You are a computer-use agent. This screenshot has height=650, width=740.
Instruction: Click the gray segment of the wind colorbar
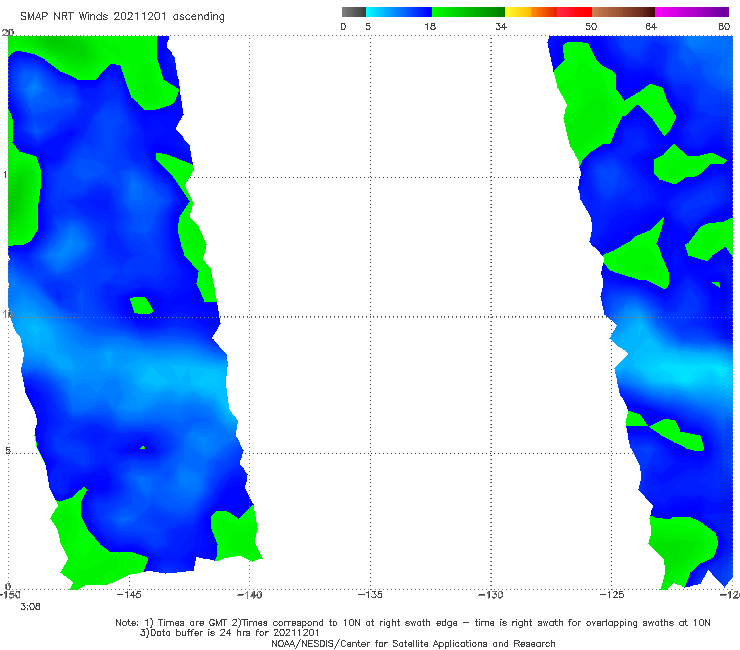[x=353, y=12]
